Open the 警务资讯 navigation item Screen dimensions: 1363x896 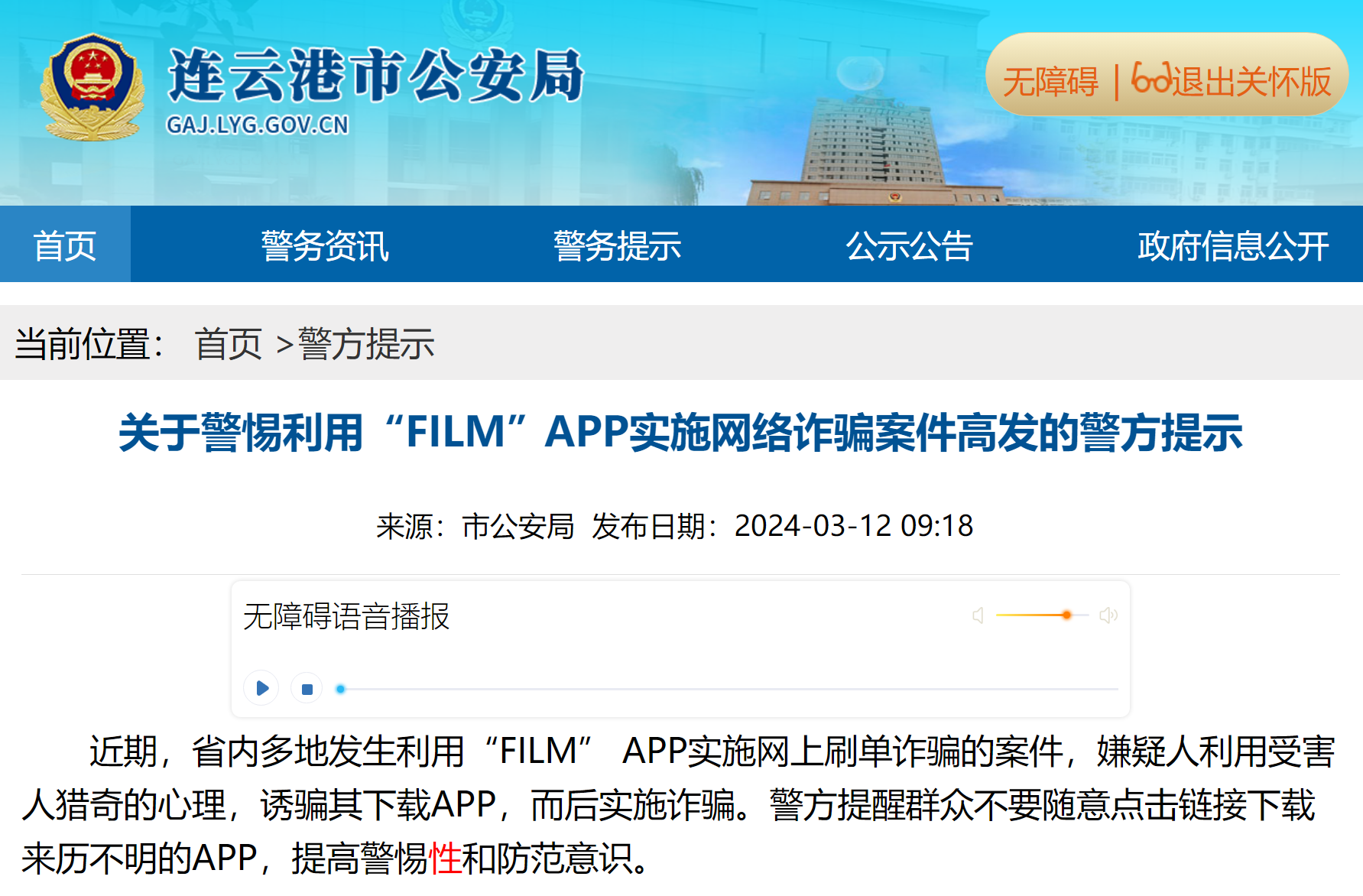pos(325,245)
